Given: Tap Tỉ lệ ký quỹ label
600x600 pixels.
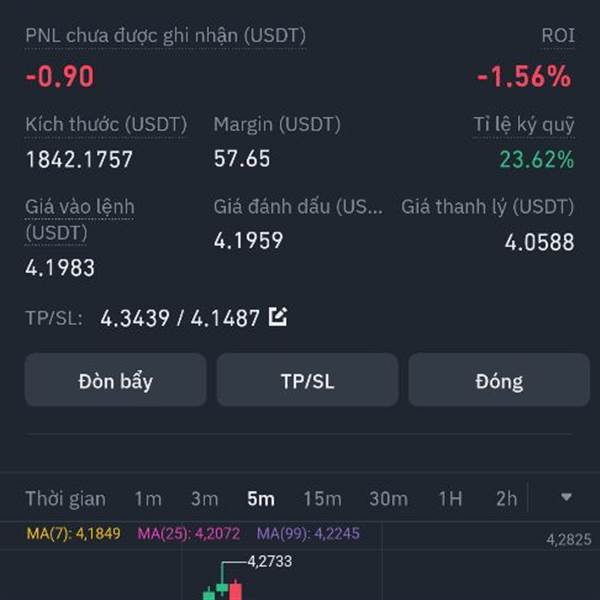Looking at the screenshot, I should pyautogui.click(x=523, y=125).
